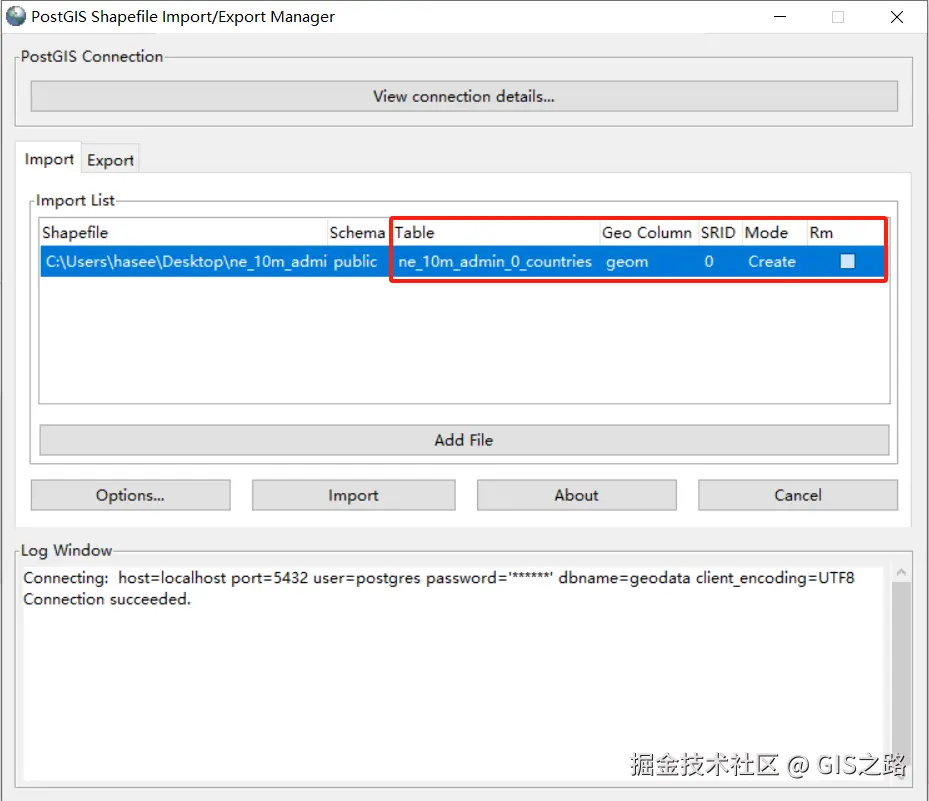Click the Geo Column header

[647, 232]
